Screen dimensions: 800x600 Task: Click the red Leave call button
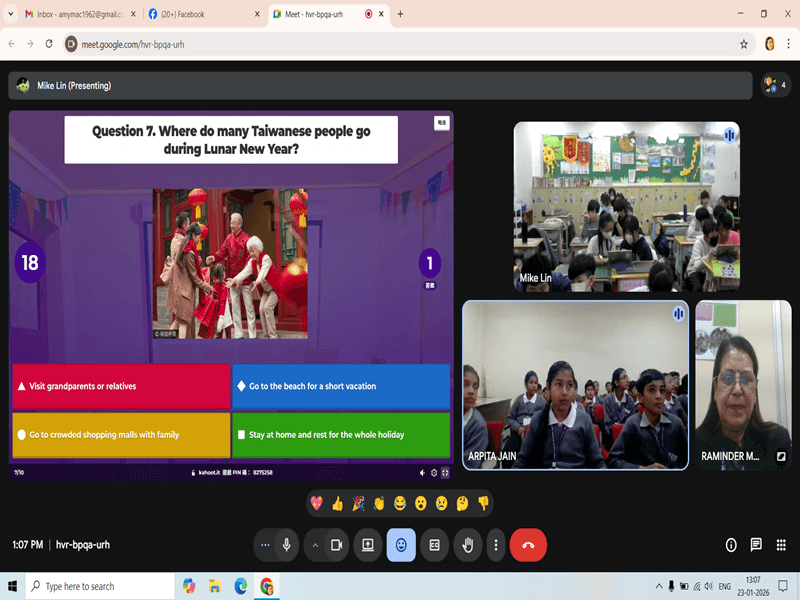528,545
